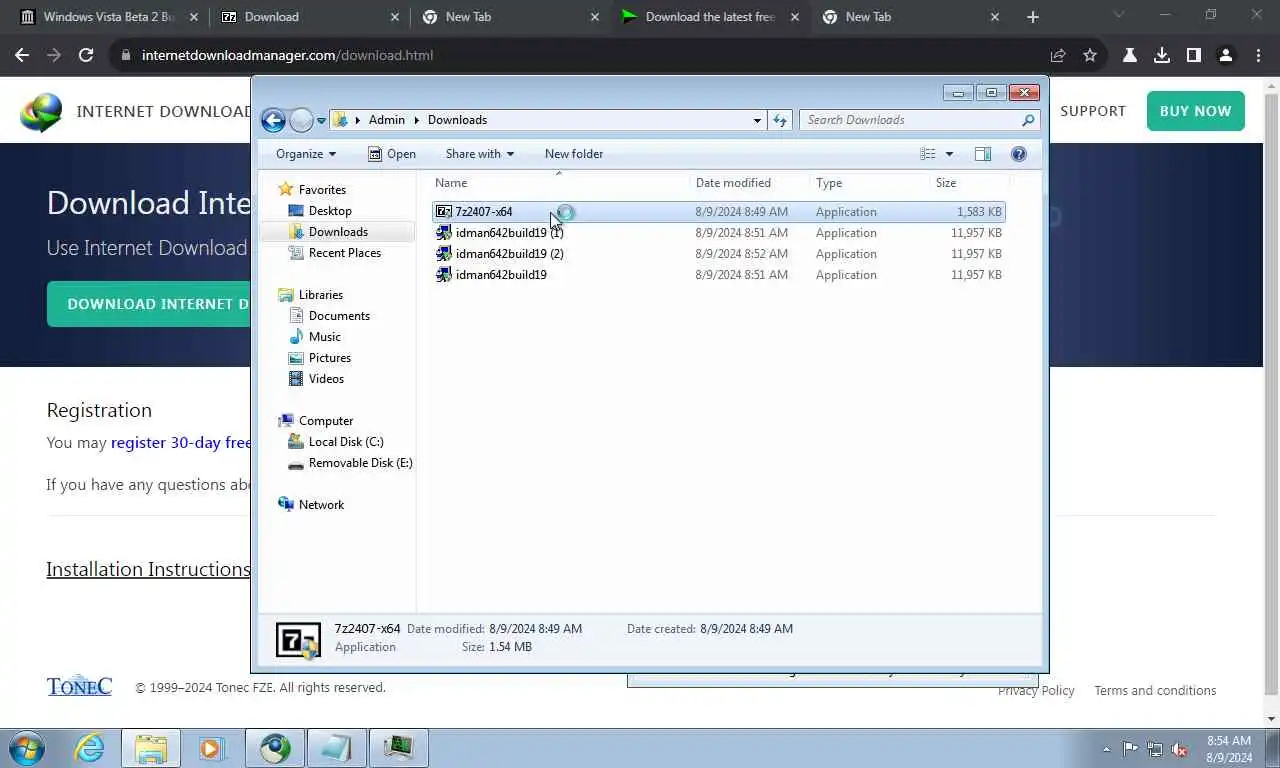Click the 7-Zip thumbnail in details pane
The image size is (1280, 768).
point(298,640)
